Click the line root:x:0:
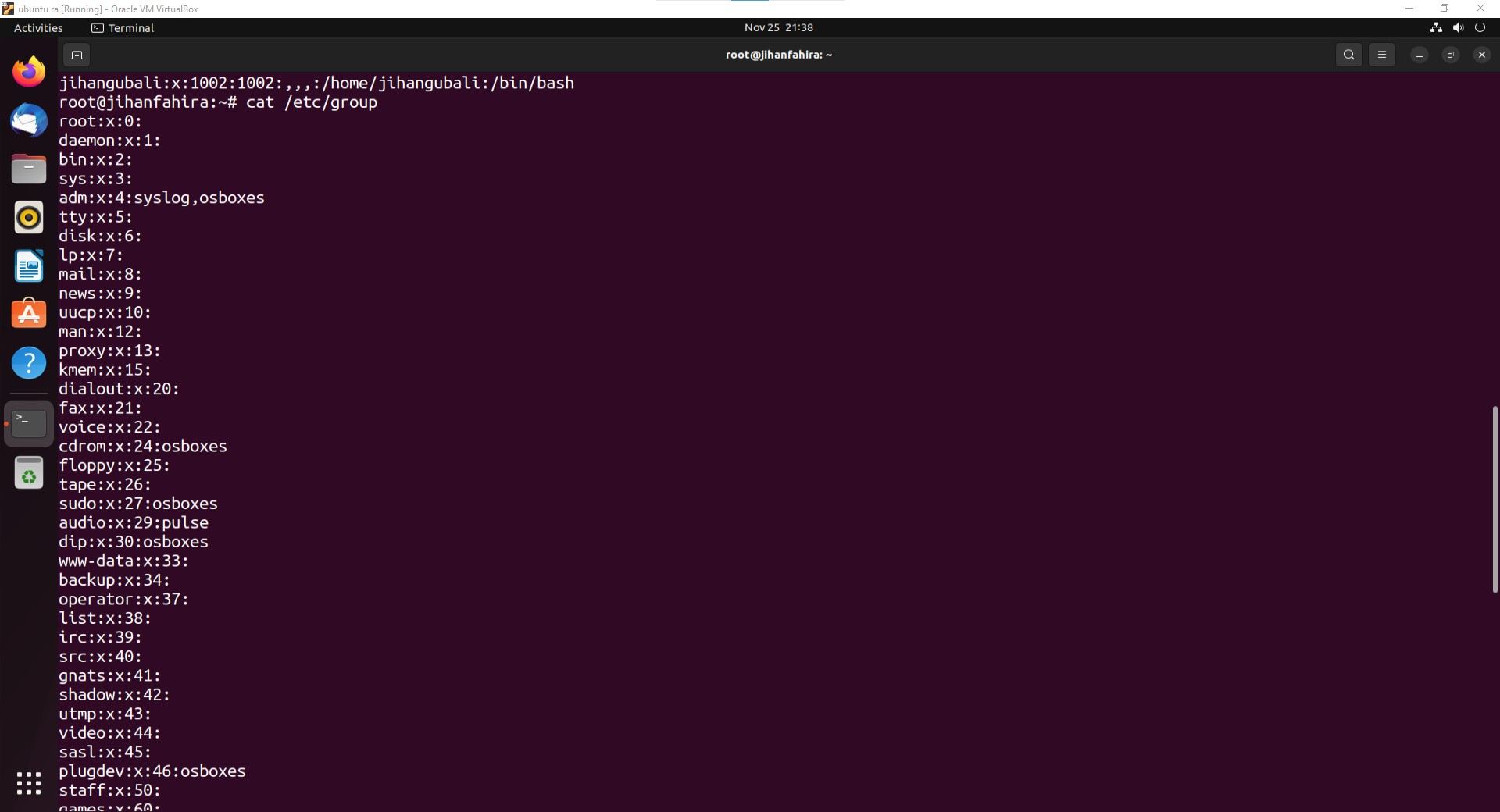Viewport: 1500px width, 812px height. click(x=101, y=121)
